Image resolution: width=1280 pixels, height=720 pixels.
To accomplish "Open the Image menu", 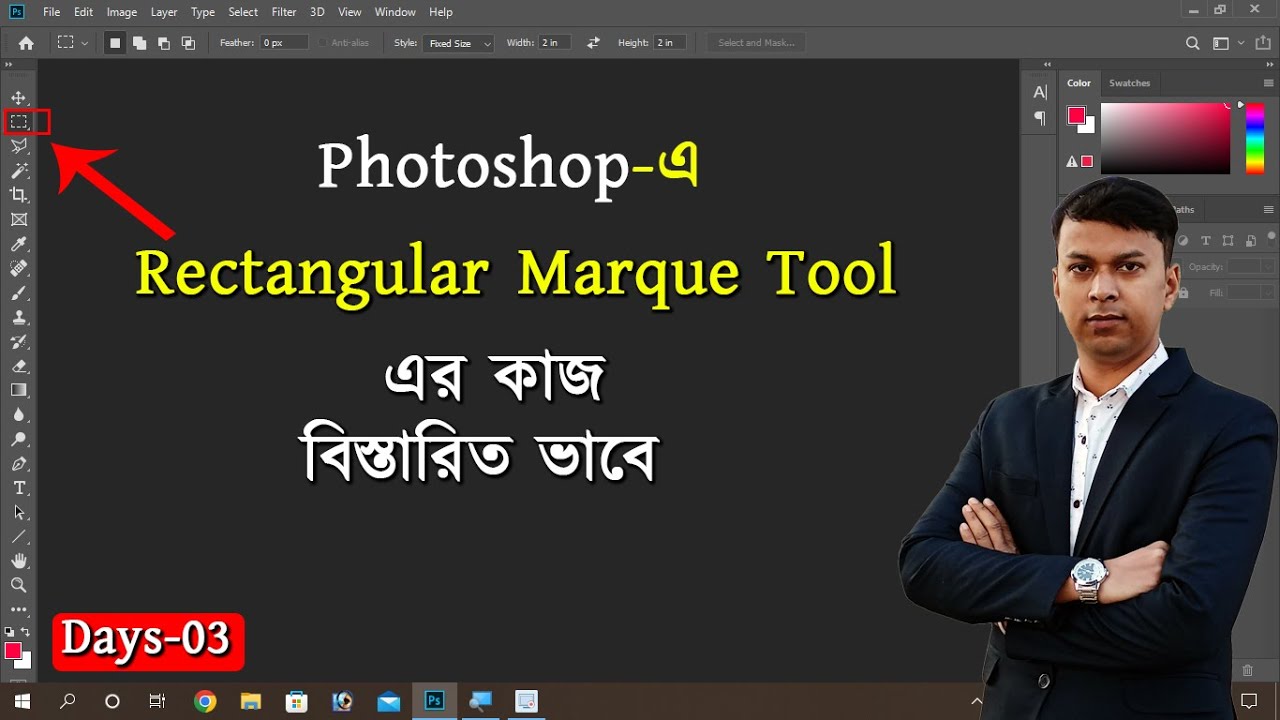I will tap(122, 12).
